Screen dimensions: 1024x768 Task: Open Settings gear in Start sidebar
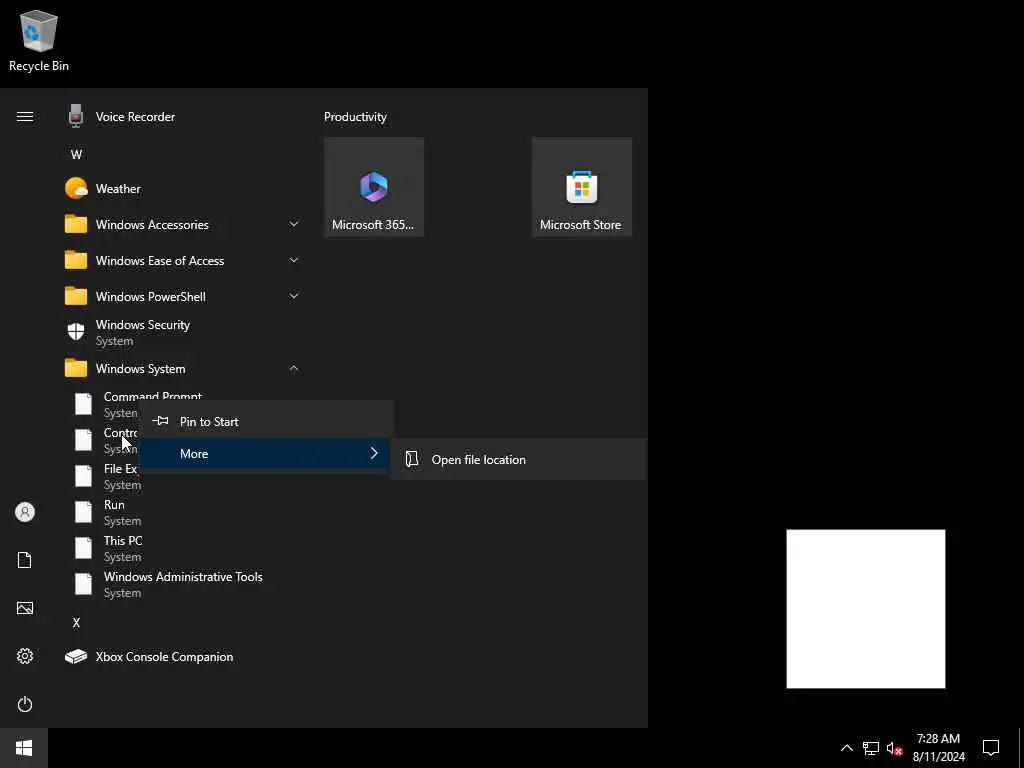pos(25,656)
